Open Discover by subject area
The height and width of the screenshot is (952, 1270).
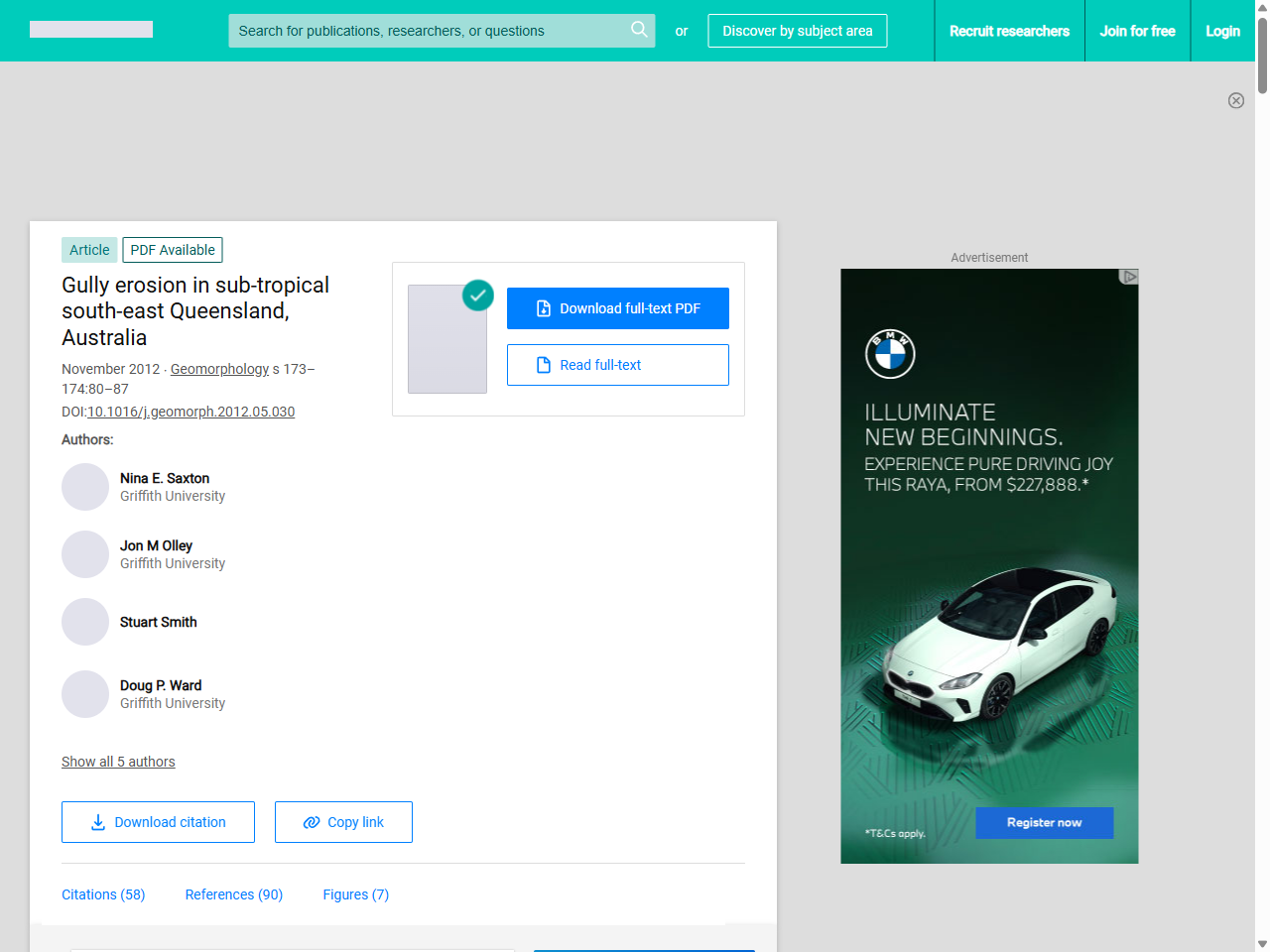pos(797,31)
